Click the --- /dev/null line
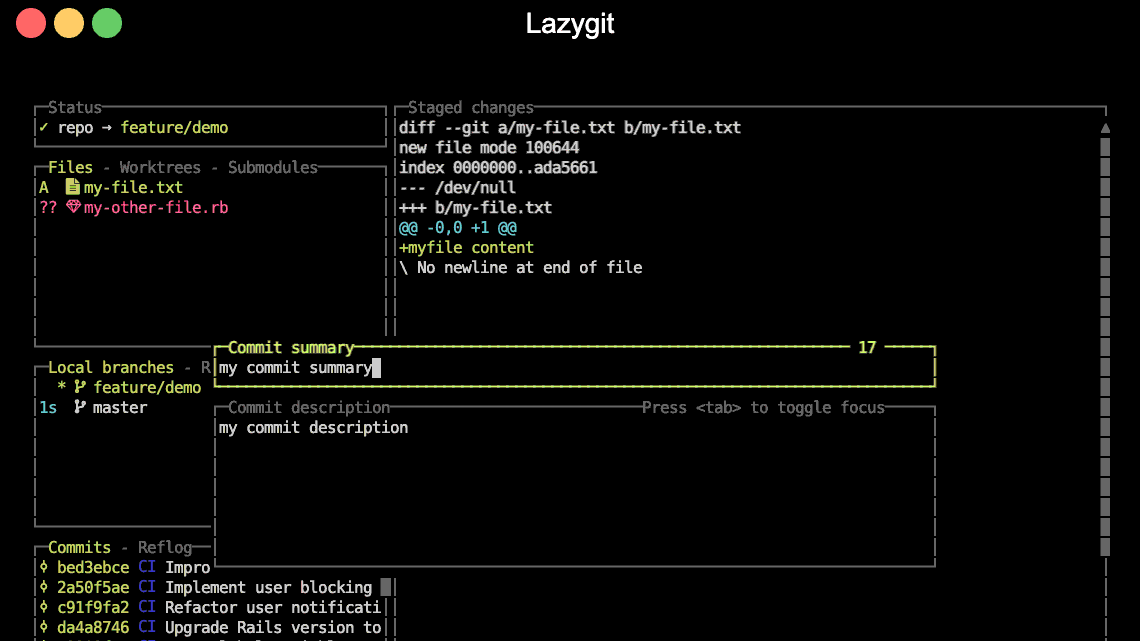 coord(457,188)
